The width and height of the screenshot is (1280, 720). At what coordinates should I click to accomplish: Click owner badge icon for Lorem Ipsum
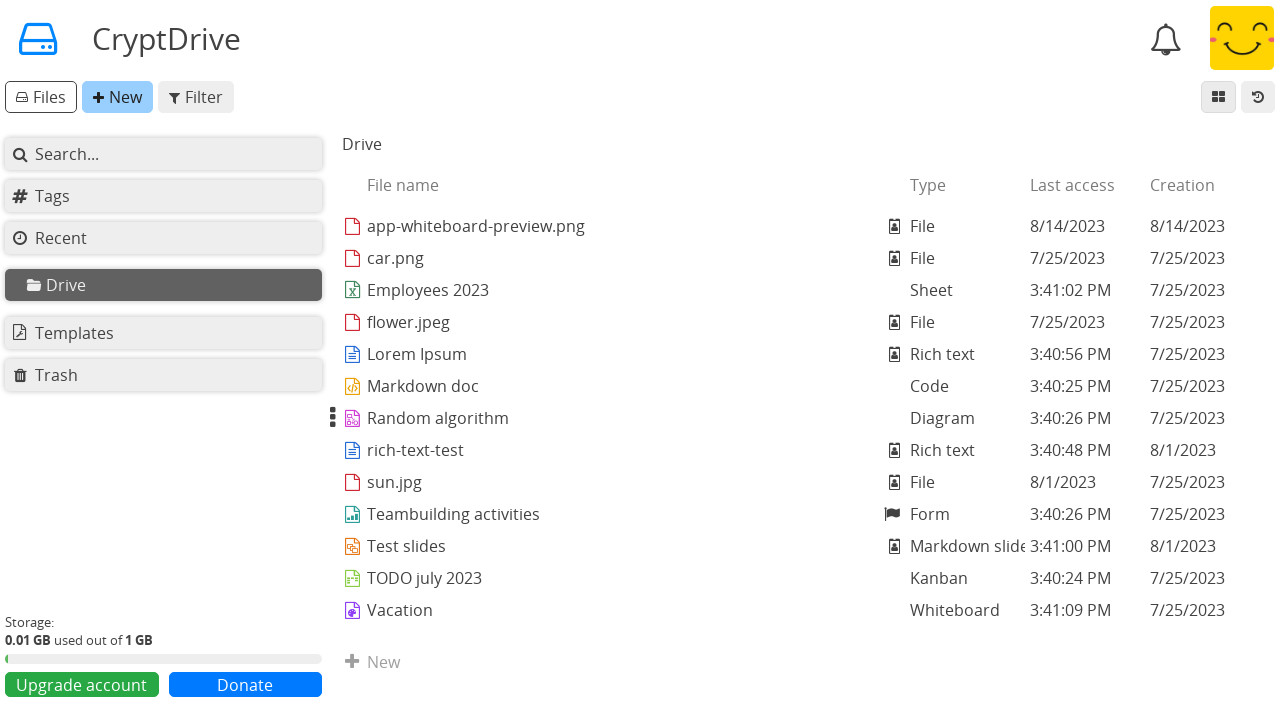894,354
